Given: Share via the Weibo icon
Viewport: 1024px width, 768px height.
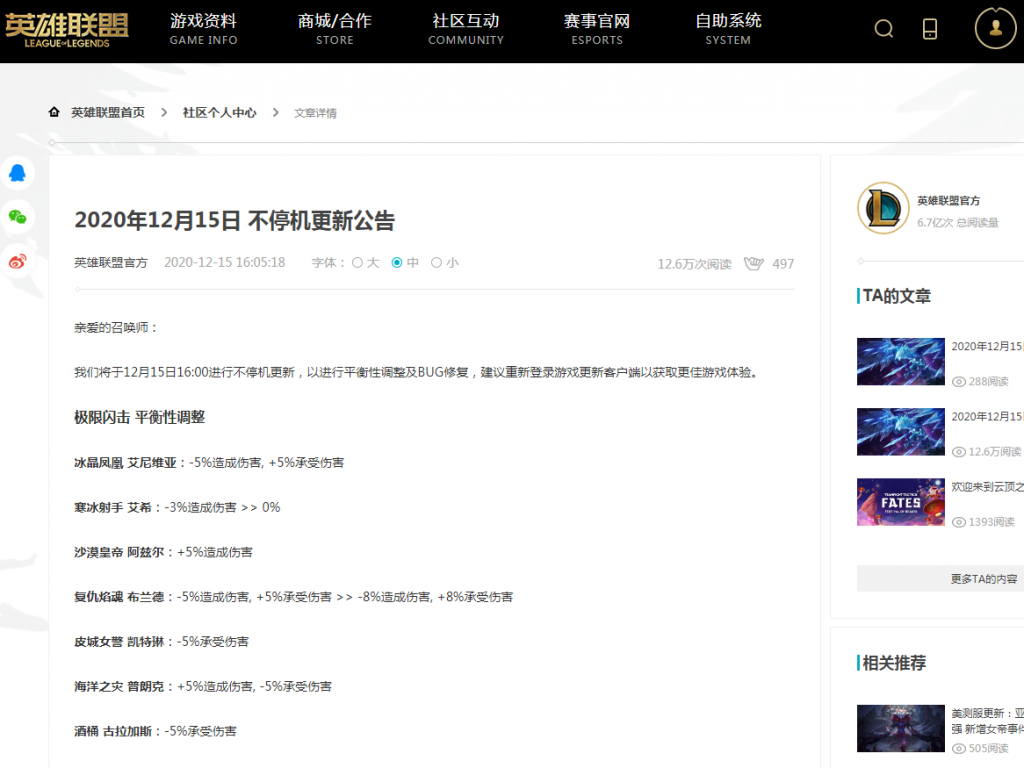Looking at the screenshot, I should coord(18,261).
